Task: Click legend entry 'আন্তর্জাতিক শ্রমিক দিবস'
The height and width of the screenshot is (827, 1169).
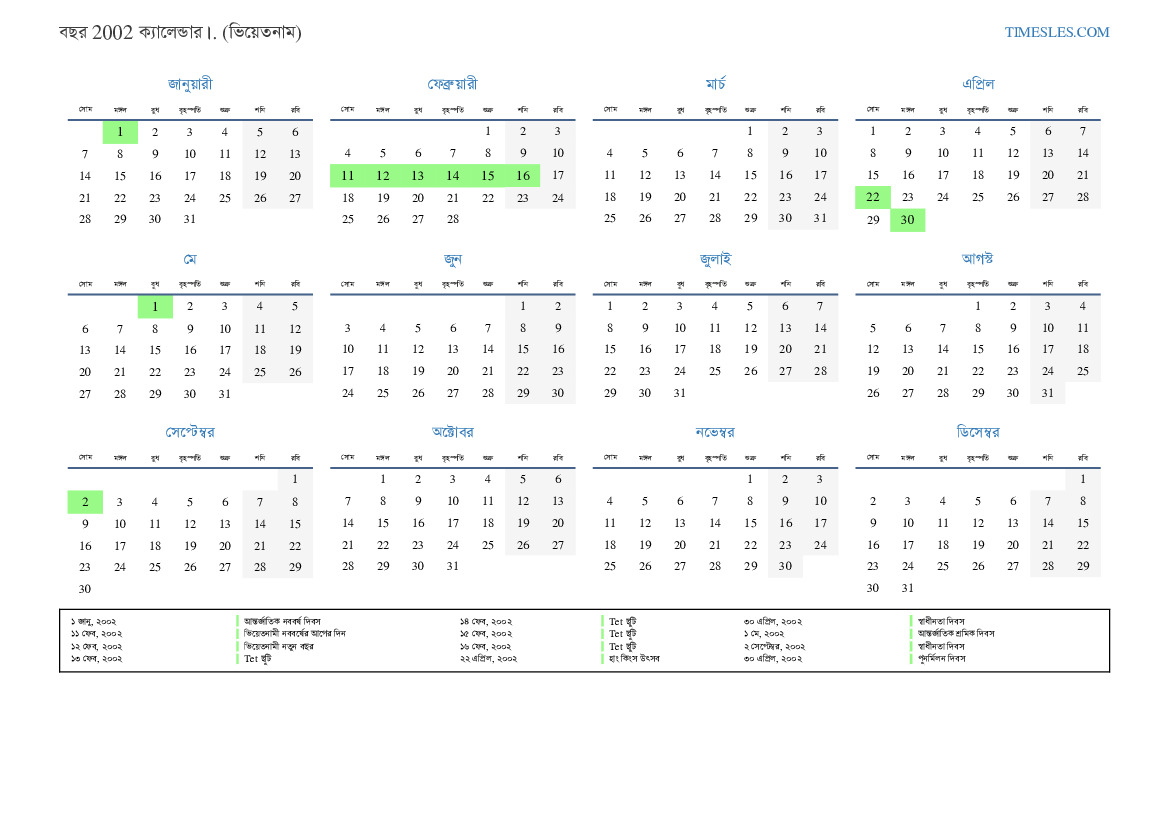Action: pyautogui.click(x=957, y=633)
